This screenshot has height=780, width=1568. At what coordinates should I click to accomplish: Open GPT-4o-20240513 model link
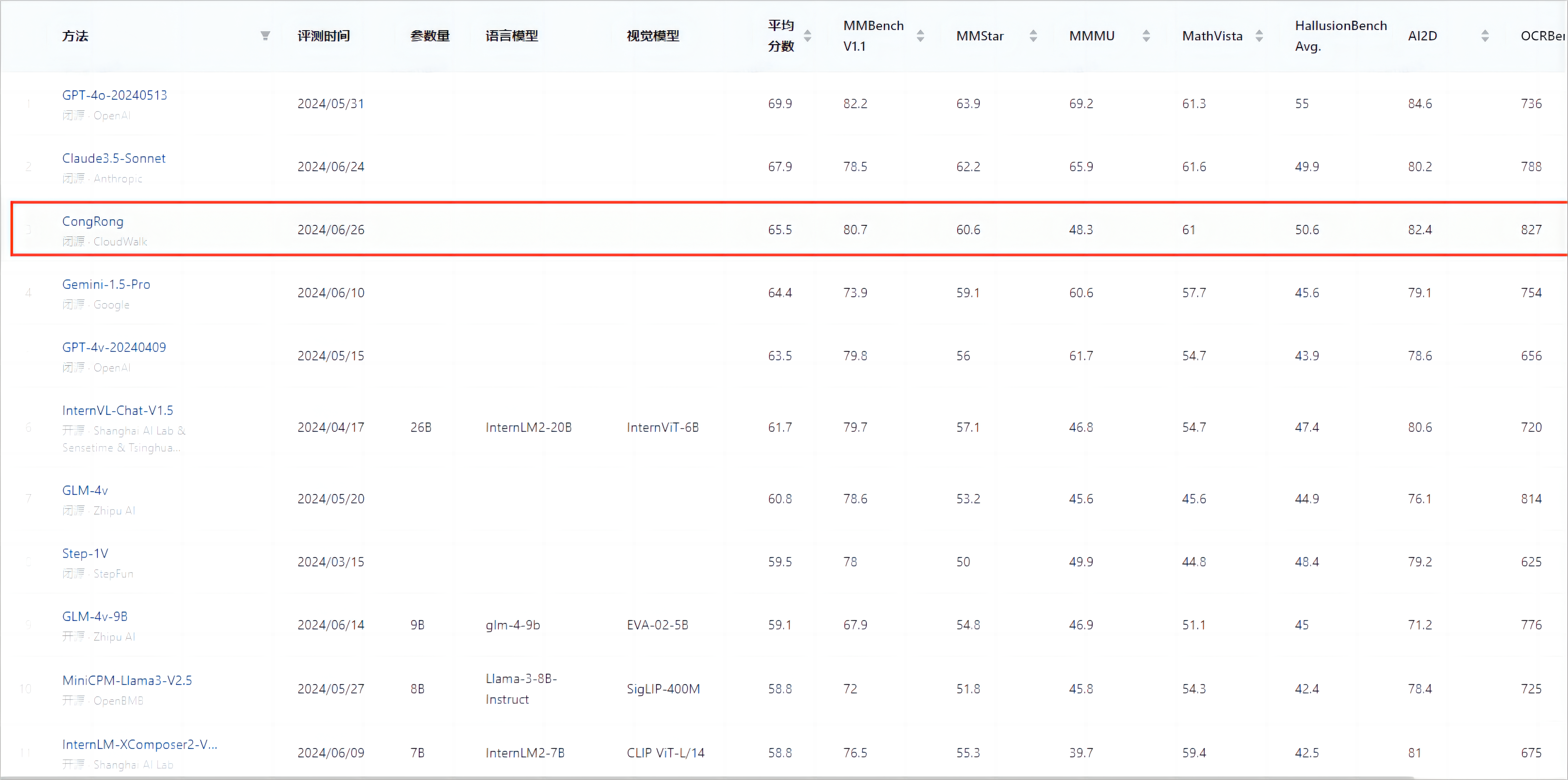pos(114,95)
